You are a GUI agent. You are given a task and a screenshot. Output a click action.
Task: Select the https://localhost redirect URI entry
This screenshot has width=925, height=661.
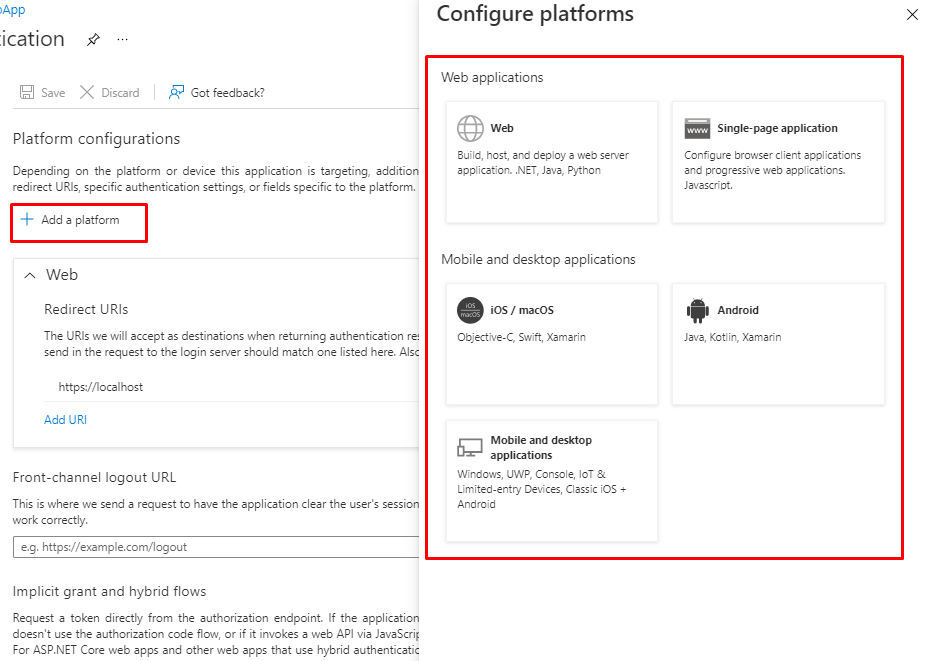click(100, 387)
